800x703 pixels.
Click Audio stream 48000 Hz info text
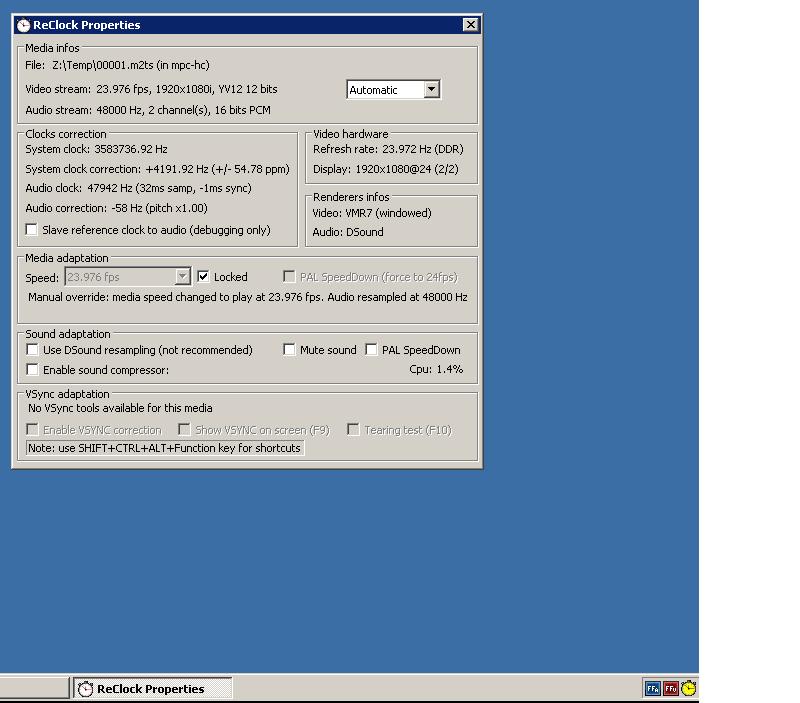click(x=148, y=110)
